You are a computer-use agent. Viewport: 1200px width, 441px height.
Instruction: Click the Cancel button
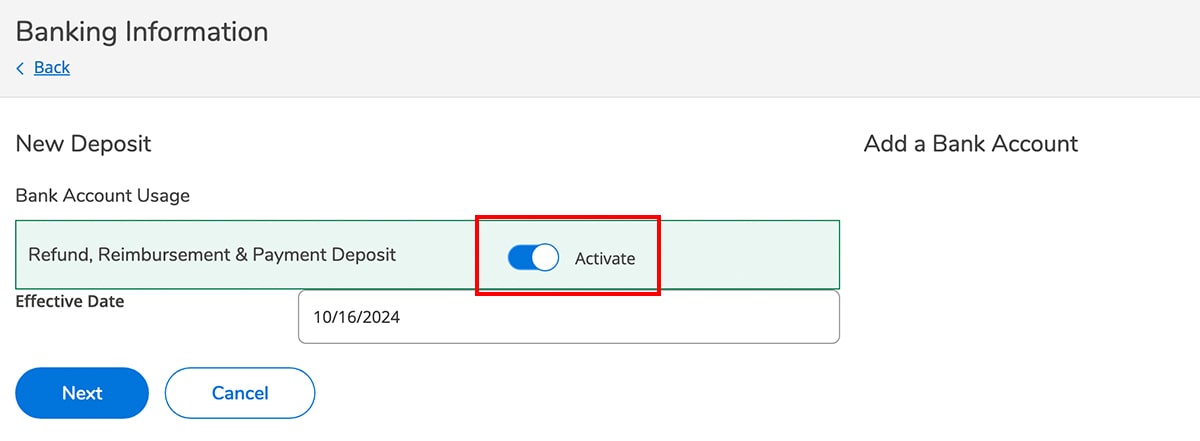[240, 393]
